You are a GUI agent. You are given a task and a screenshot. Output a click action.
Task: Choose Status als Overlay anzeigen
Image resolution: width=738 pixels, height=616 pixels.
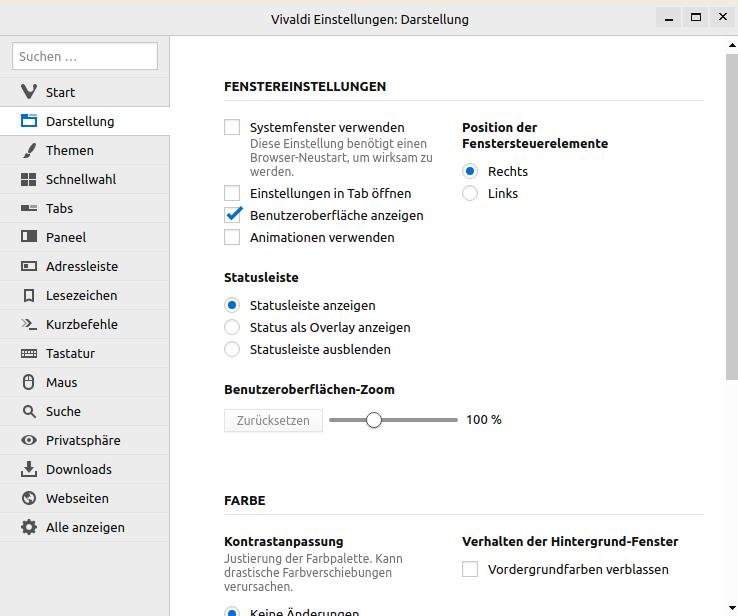coord(232,327)
